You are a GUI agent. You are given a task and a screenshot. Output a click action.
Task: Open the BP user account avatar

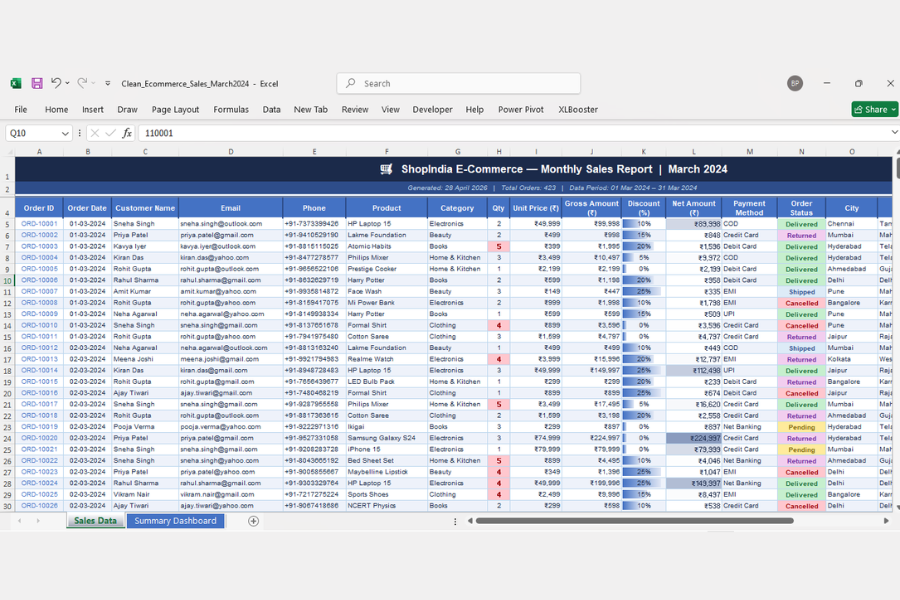click(x=795, y=83)
